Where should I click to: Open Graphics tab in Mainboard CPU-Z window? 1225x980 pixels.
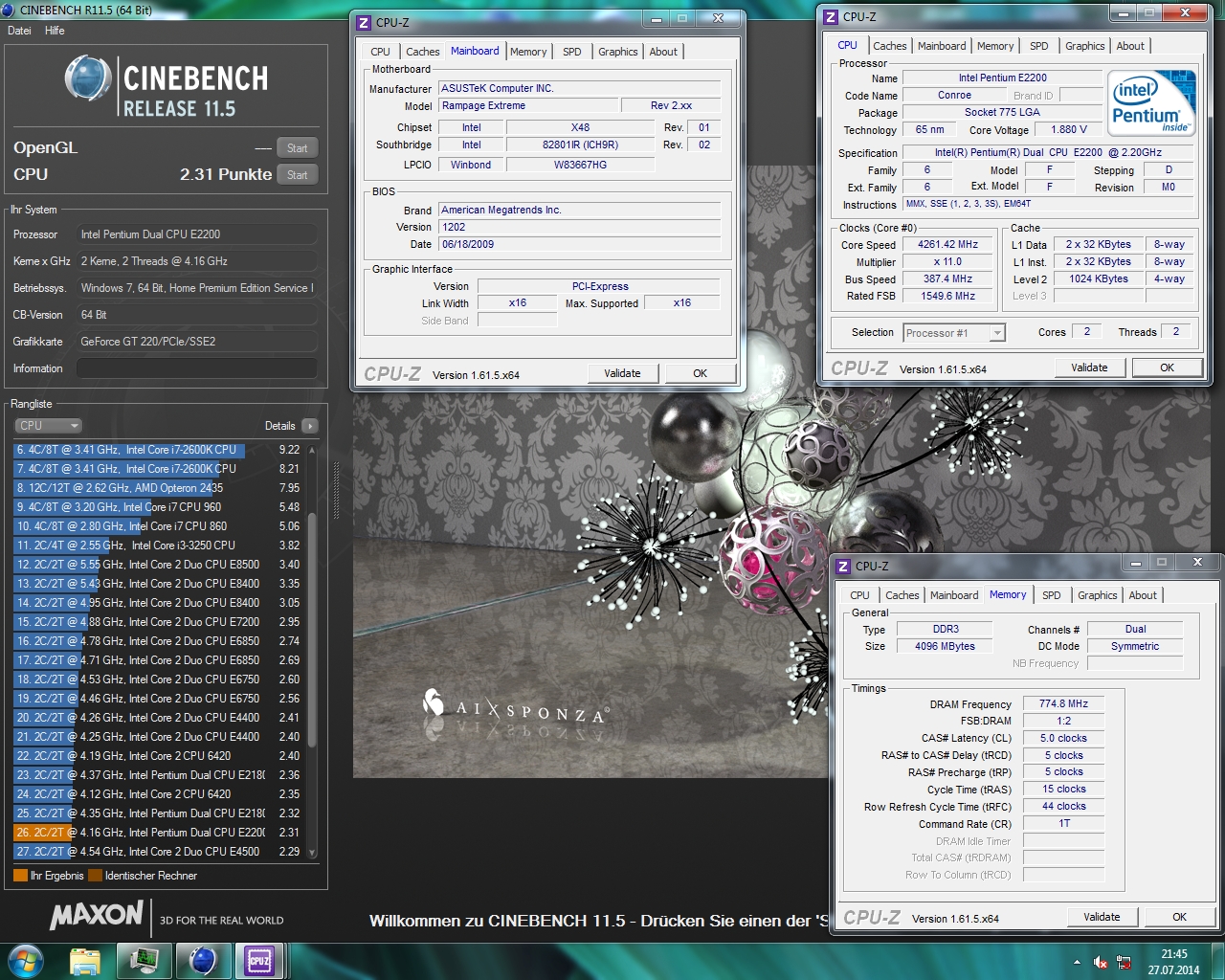(617, 52)
